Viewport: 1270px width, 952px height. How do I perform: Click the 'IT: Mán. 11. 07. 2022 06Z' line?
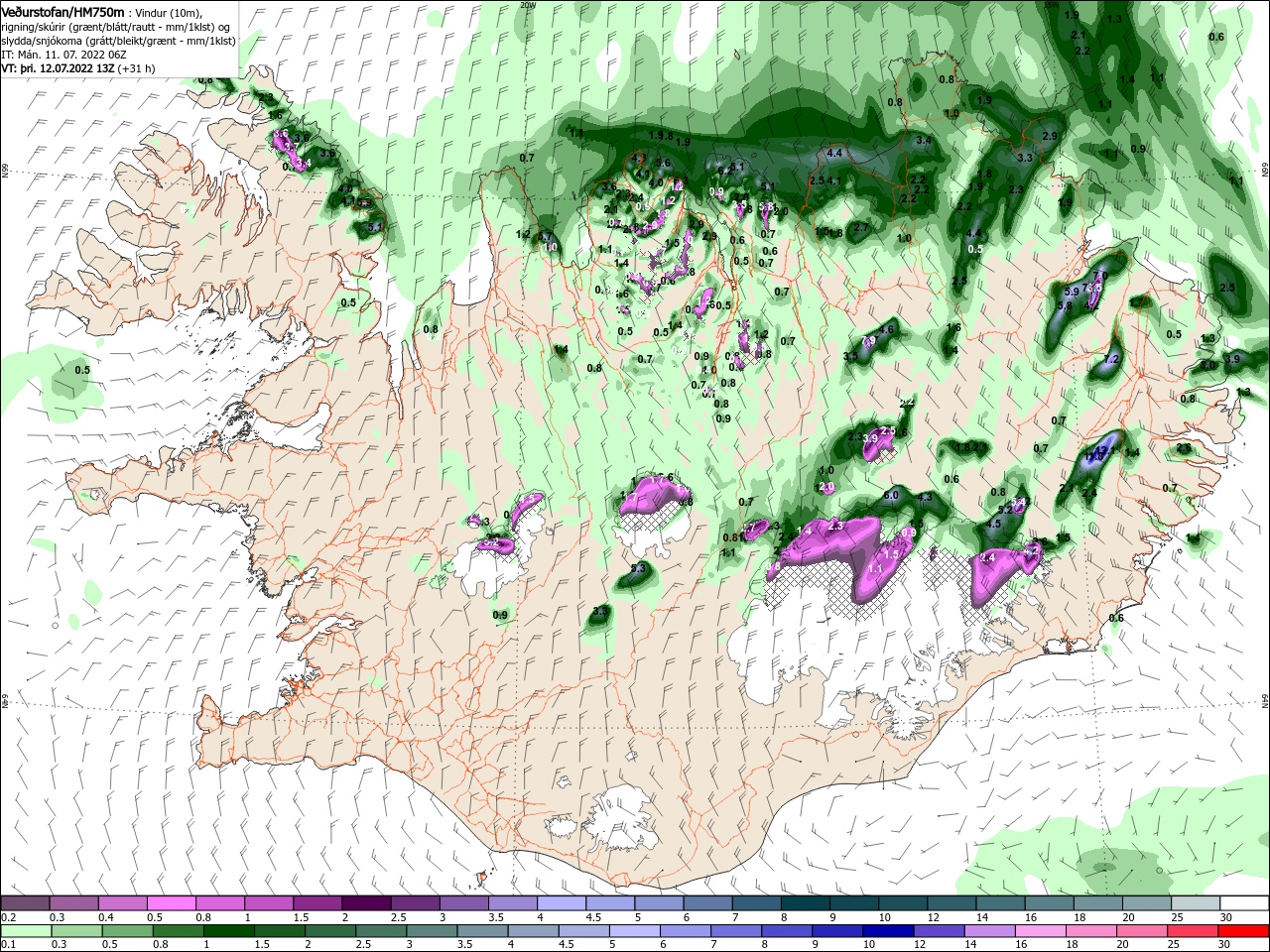pyautogui.click(x=63, y=55)
